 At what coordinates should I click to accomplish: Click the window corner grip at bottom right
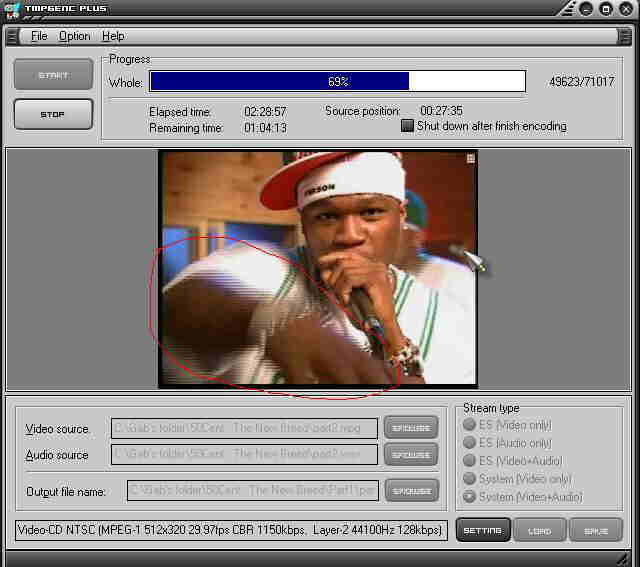pos(623,558)
